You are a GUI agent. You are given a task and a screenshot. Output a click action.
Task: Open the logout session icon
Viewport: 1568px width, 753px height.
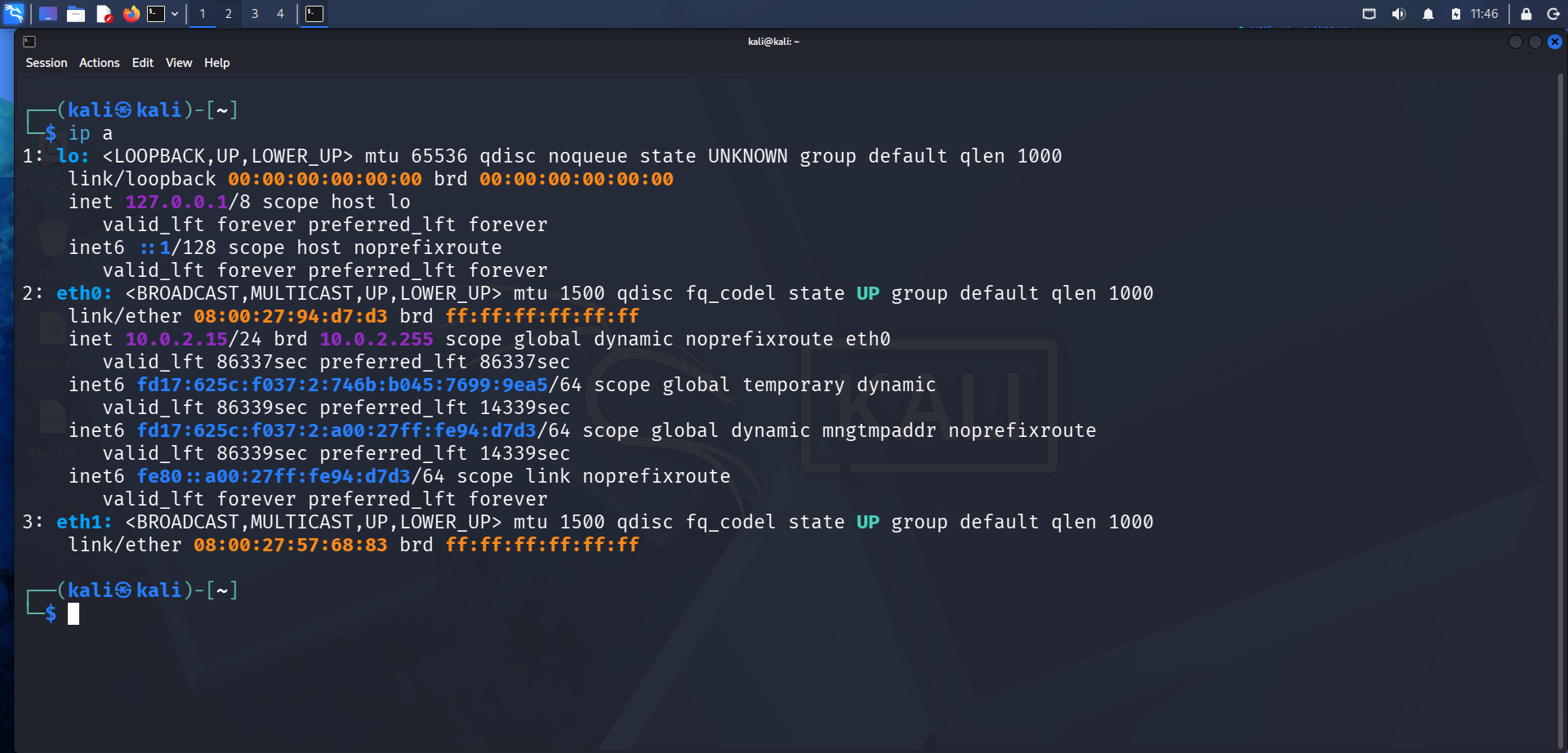coord(1553,14)
